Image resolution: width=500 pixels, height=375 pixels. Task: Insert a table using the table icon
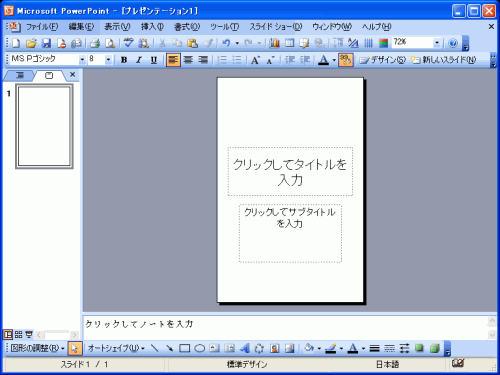click(289, 43)
